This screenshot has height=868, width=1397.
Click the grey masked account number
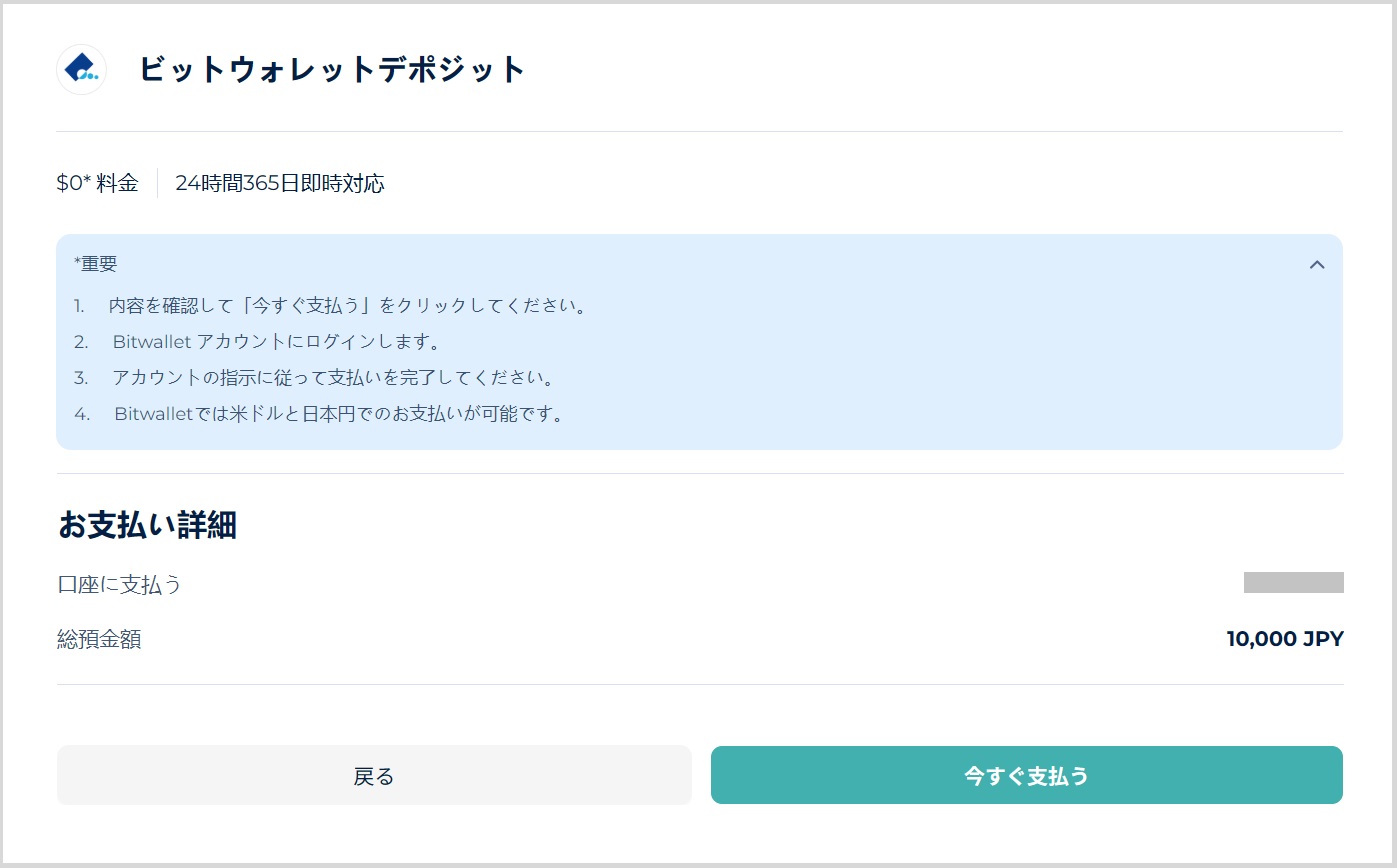pos(1293,583)
